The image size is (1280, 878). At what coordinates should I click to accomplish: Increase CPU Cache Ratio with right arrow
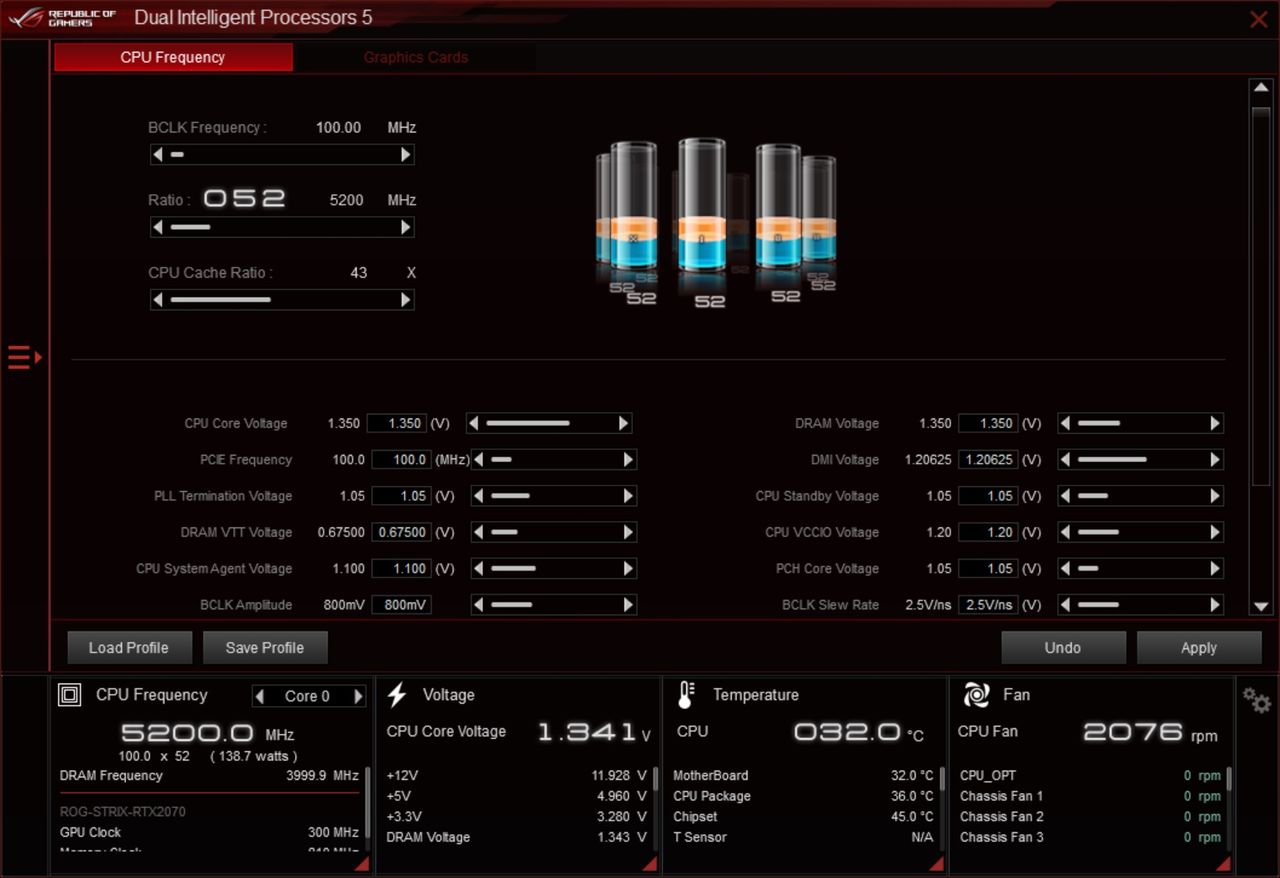click(x=405, y=299)
